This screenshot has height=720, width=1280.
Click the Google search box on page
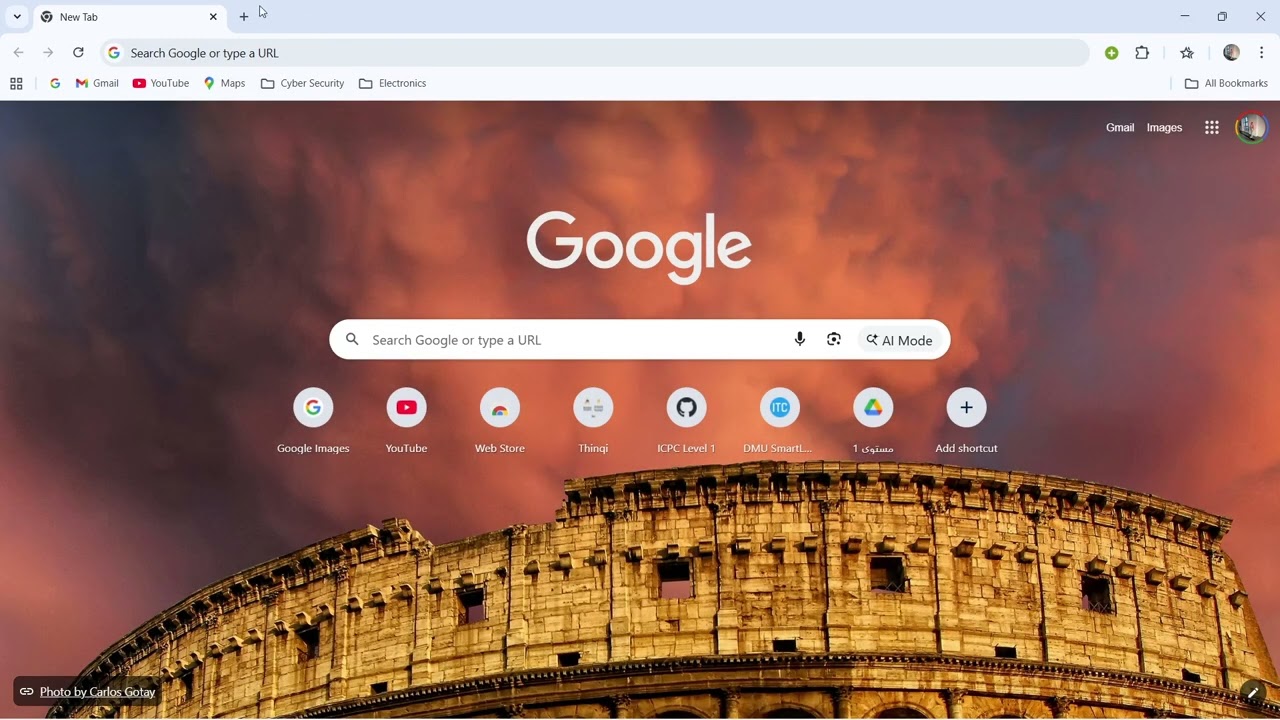coord(640,340)
